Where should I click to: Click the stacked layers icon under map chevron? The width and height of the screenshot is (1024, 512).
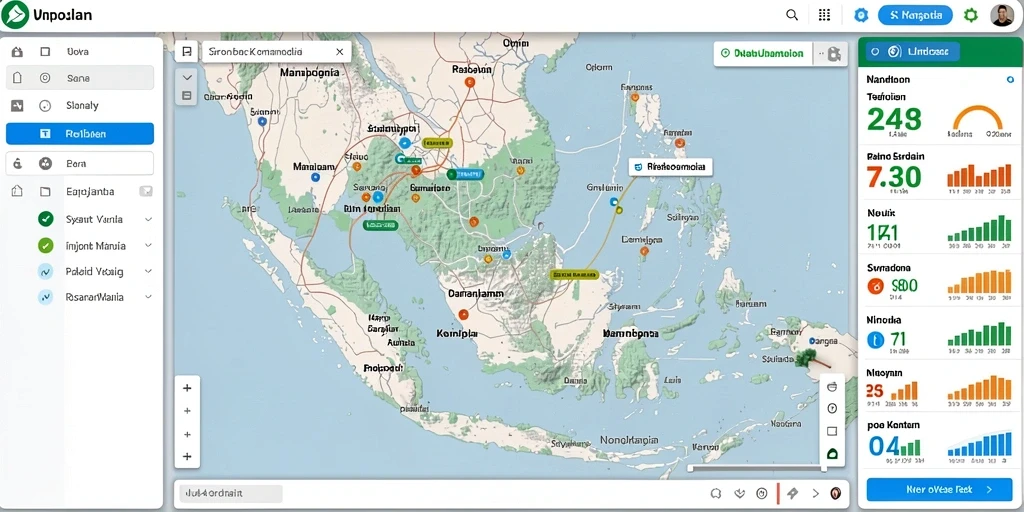tap(187, 95)
